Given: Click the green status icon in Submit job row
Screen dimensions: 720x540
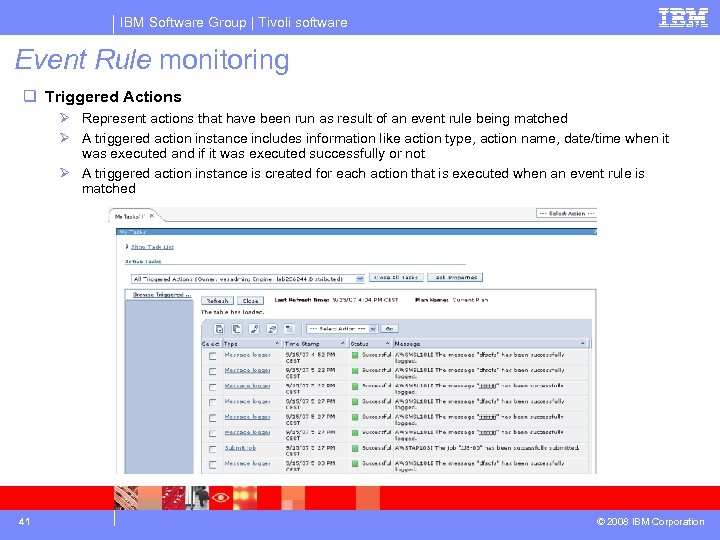Looking at the screenshot, I should click(x=354, y=449).
